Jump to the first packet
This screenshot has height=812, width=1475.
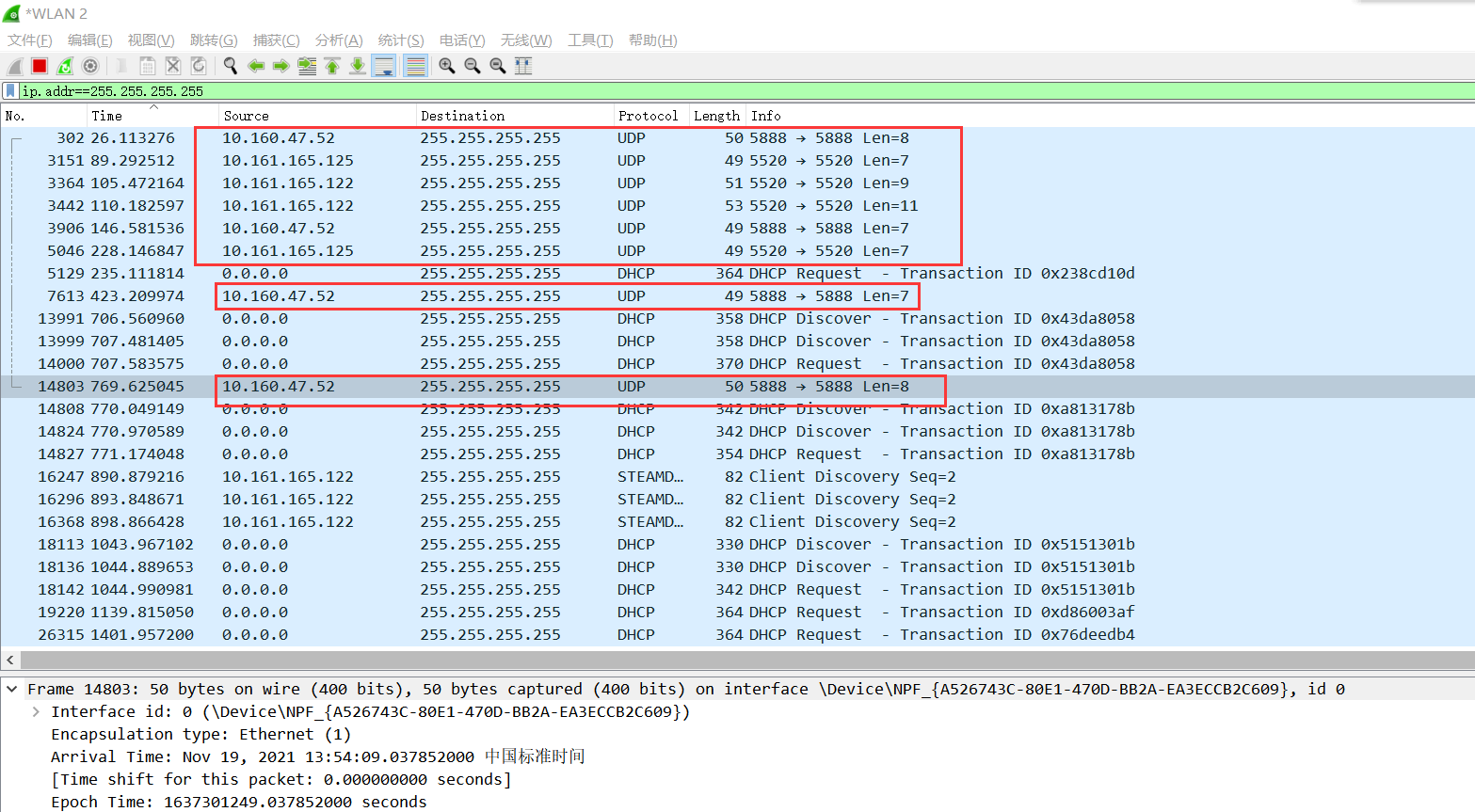332,66
